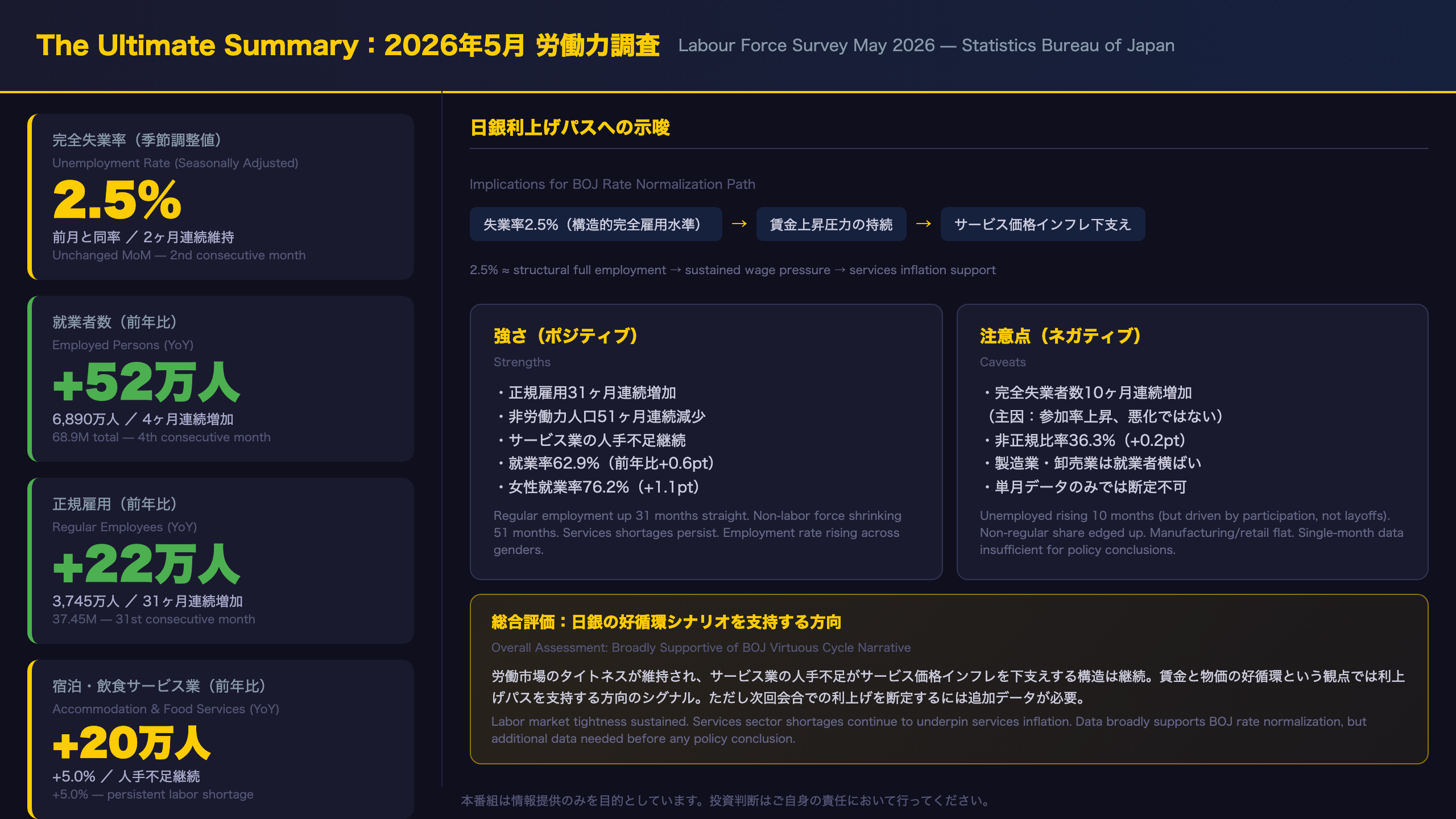1456x819 pixels.
Task: Click the disclaimer 本番組は情報提供のみを目的としています
Action: [725, 801]
